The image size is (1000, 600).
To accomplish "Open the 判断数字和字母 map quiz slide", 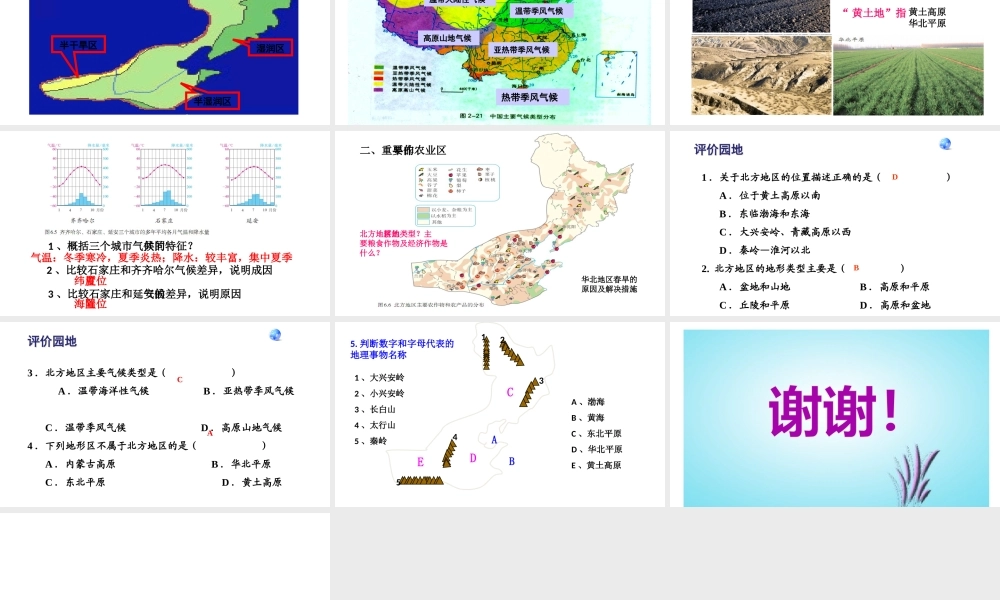I will (x=500, y=414).
